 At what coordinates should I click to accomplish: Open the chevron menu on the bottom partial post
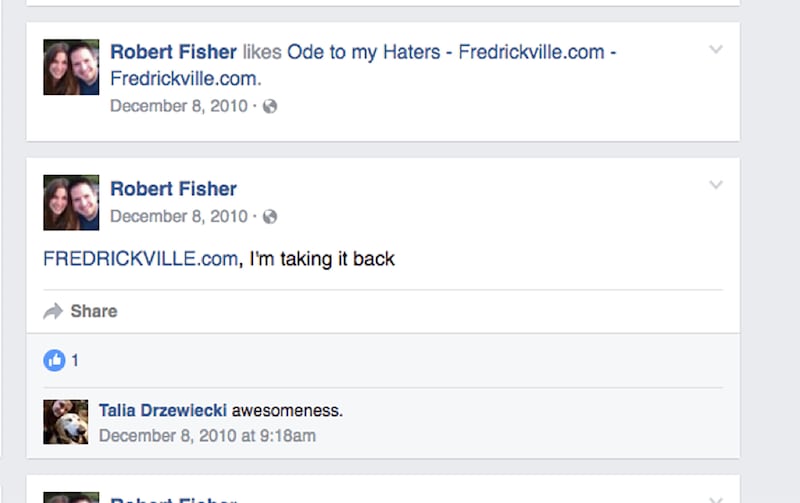(x=715, y=498)
